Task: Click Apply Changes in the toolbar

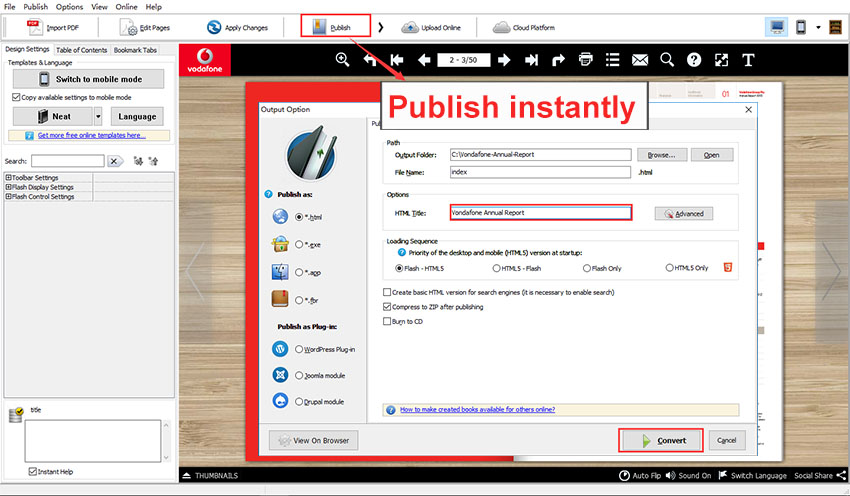Action: pos(237,27)
